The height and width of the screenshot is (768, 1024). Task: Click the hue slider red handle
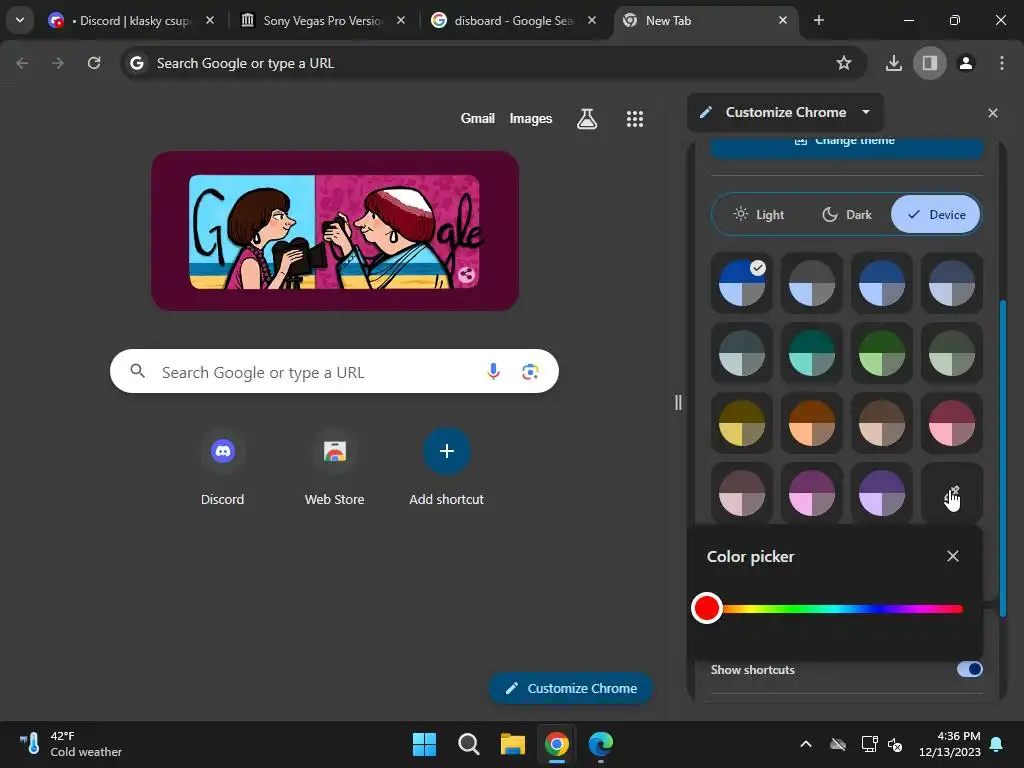coord(707,608)
